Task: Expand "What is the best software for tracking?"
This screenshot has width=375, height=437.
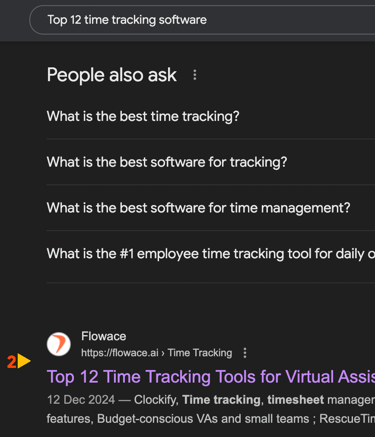Action: pos(211,162)
